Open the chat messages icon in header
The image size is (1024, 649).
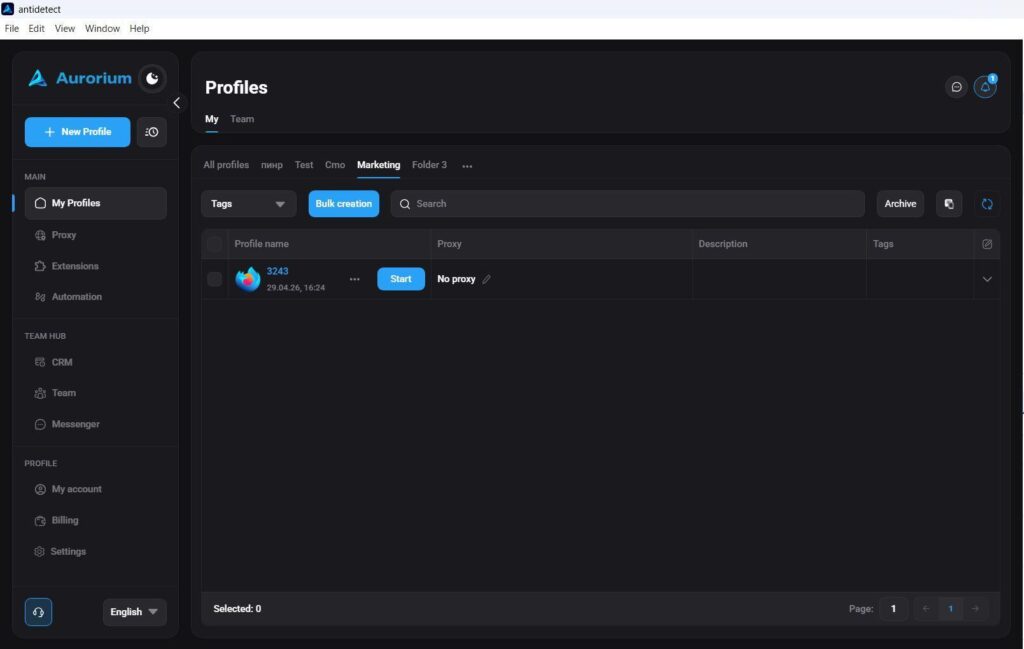(x=956, y=87)
